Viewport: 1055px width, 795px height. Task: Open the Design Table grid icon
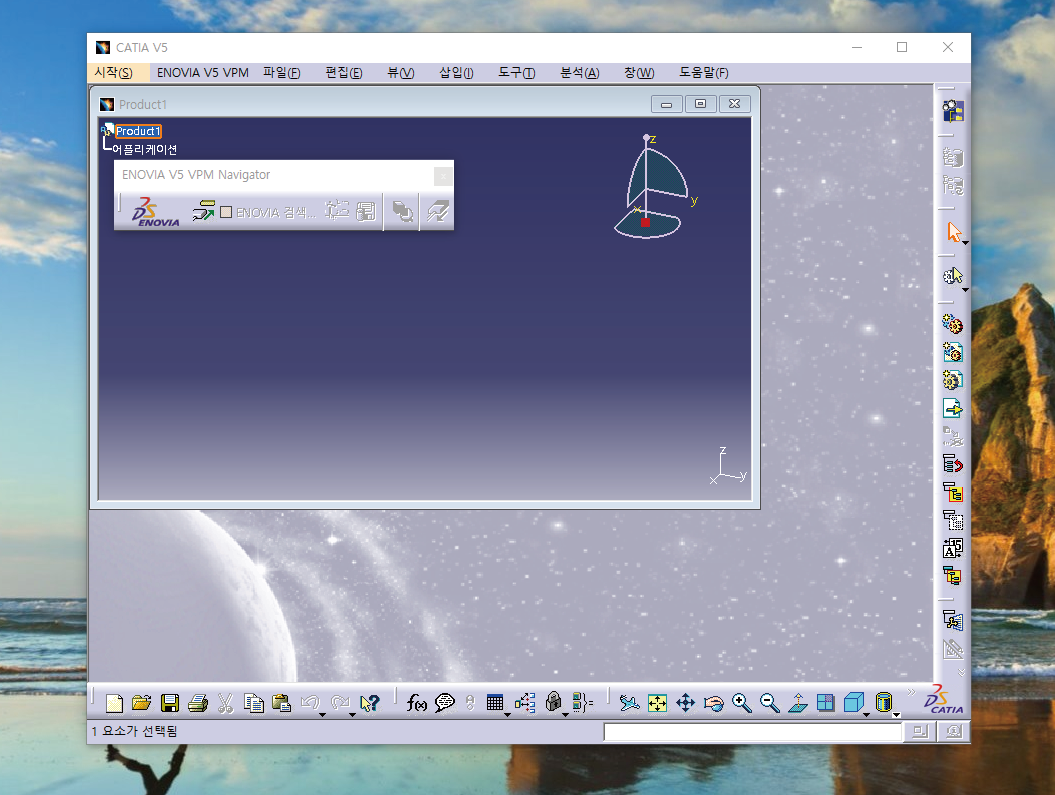tap(495, 704)
